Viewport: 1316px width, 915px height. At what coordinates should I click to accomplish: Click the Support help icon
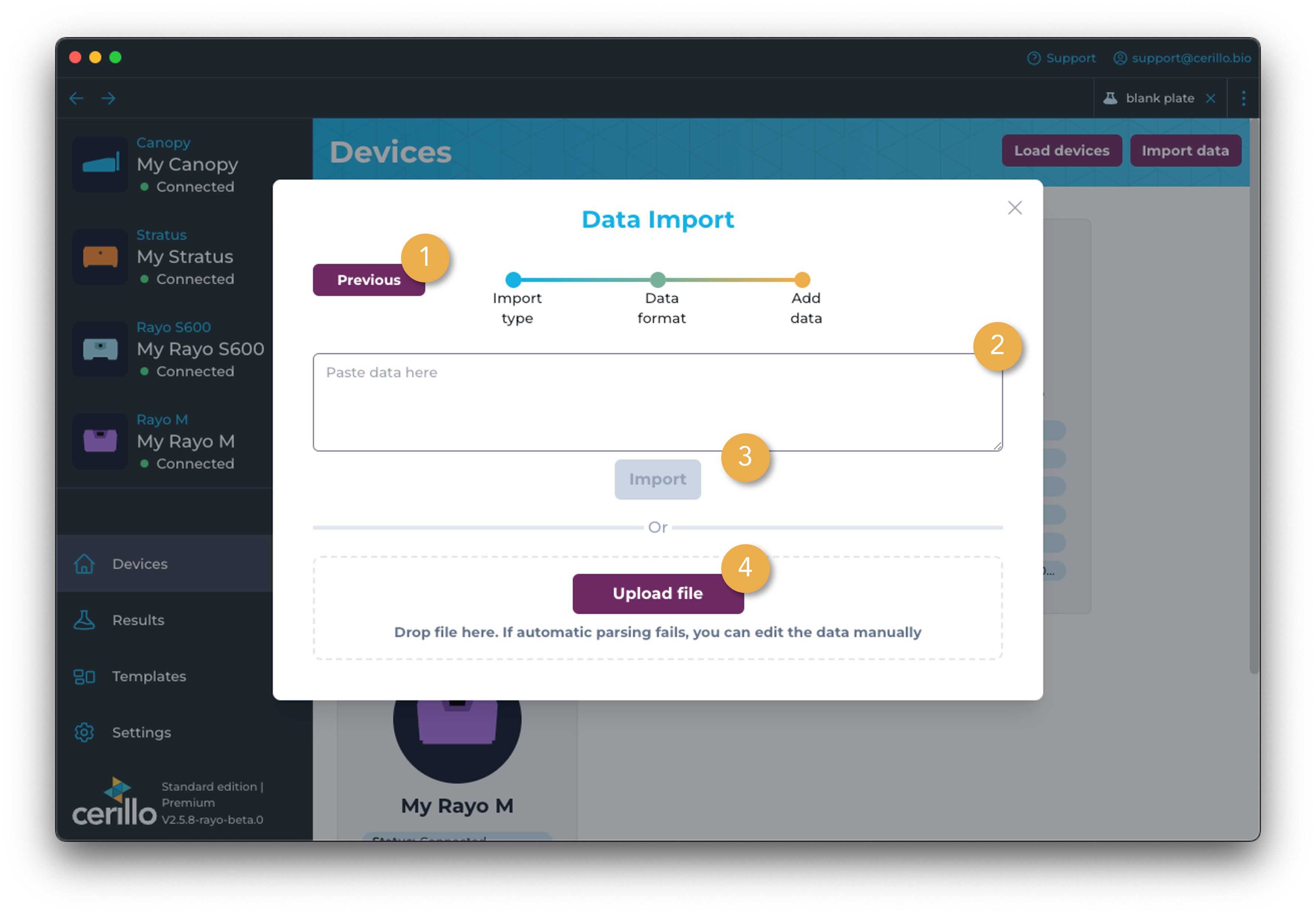tap(1034, 58)
